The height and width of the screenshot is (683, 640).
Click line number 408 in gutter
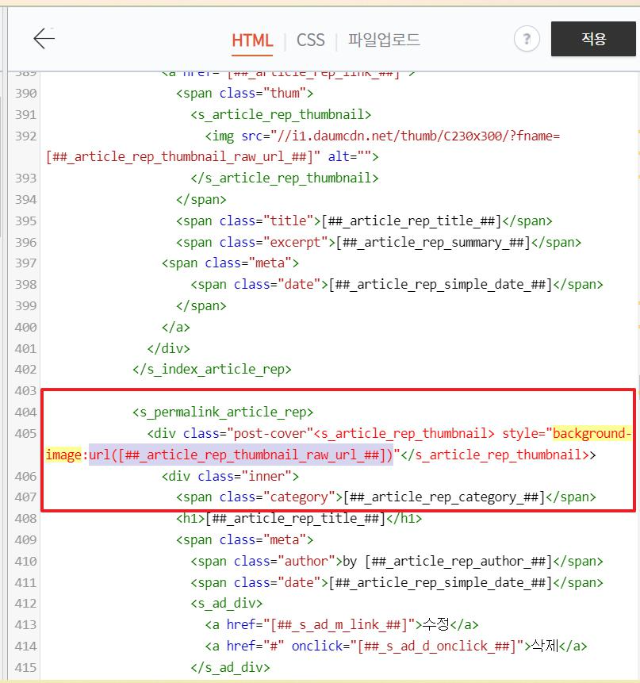click(x=26, y=518)
